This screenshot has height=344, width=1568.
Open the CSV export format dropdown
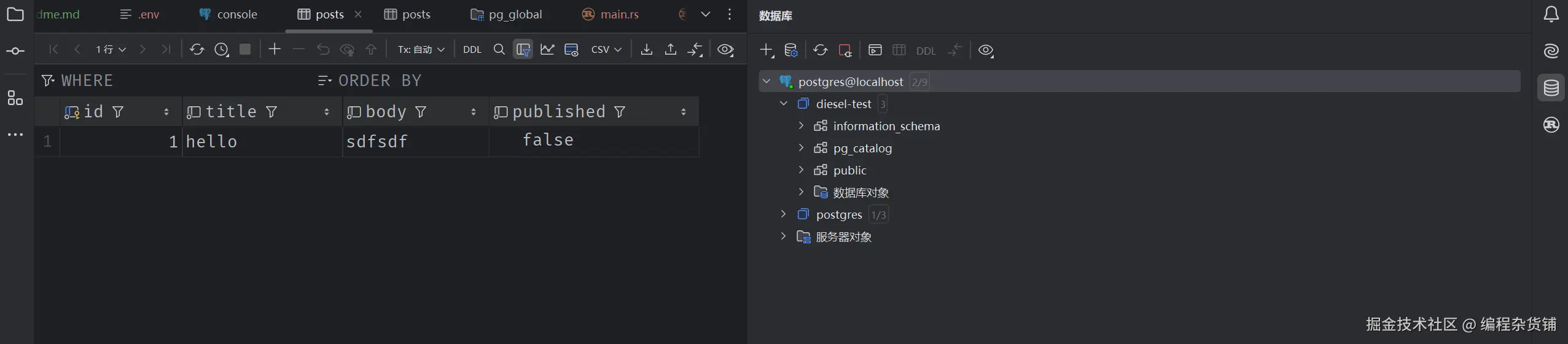(x=606, y=49)
